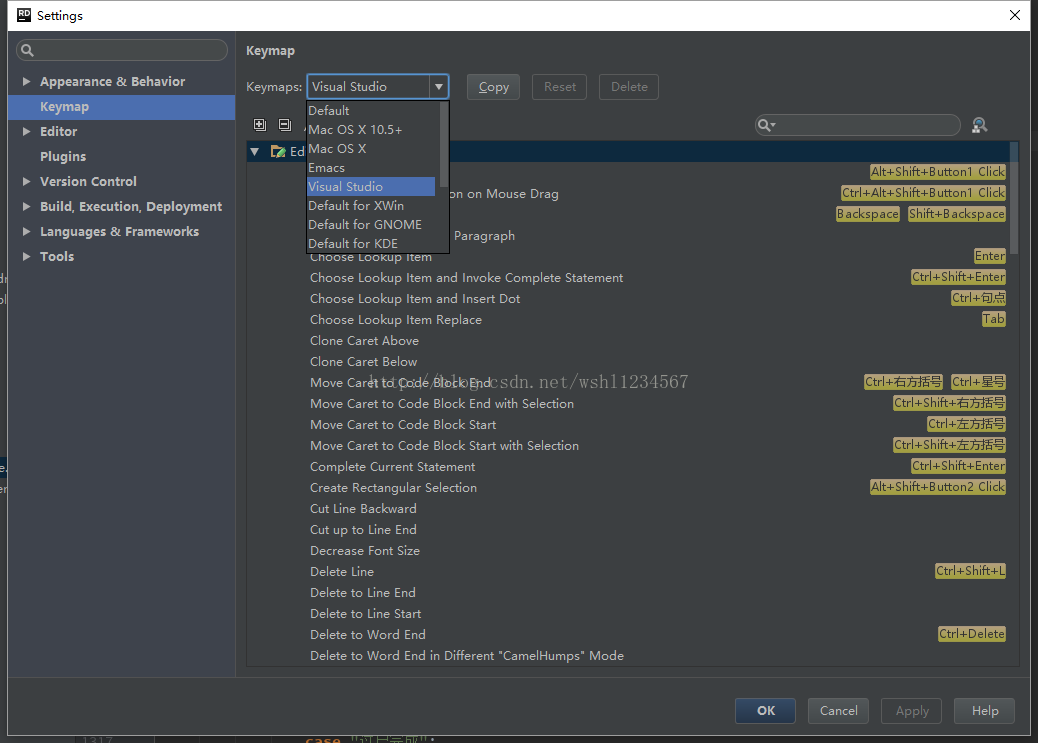Image resolution: width=1038 pixels, height=743 pixels.
Task: Close the Settings dialog window
Action: pos(1015,15)
